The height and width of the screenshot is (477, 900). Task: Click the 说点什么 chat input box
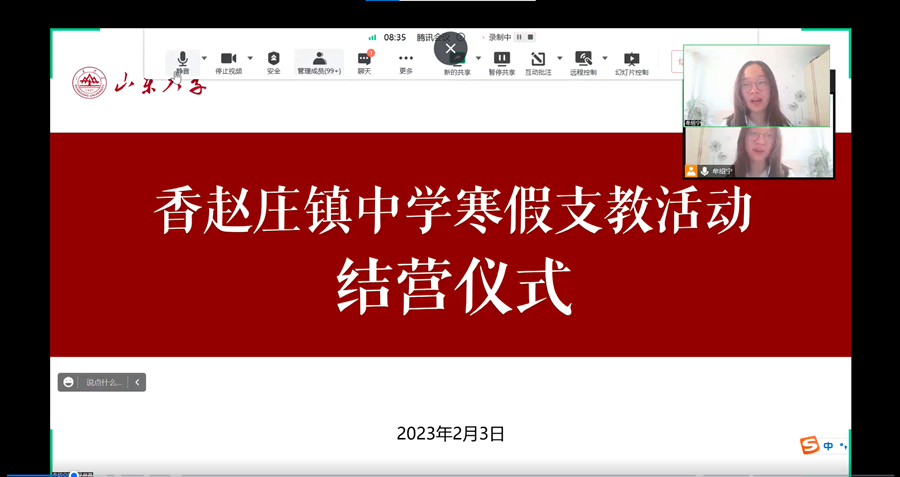(104, 382)
